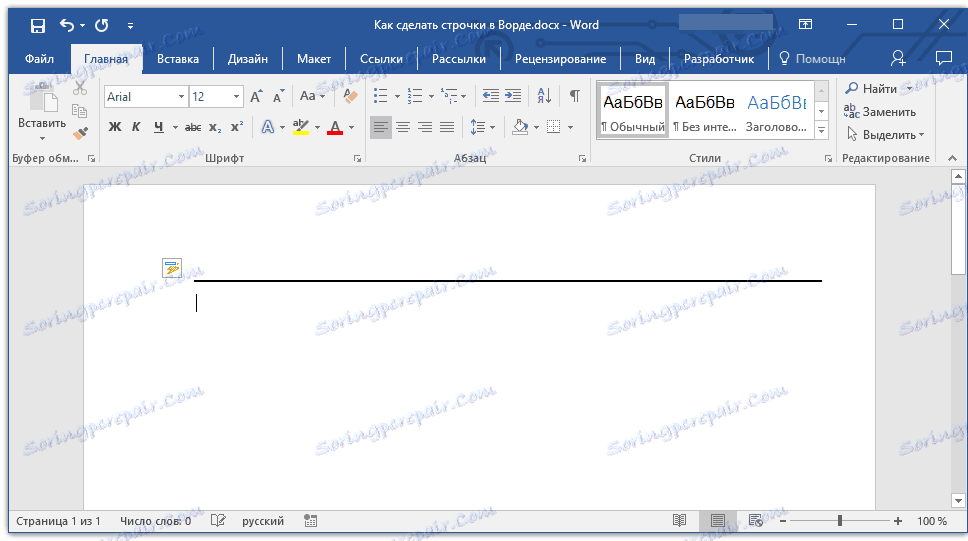Viewport: 968px width, 541px height.
Task: Toggle superscript formatting
Action: (236, 127)
